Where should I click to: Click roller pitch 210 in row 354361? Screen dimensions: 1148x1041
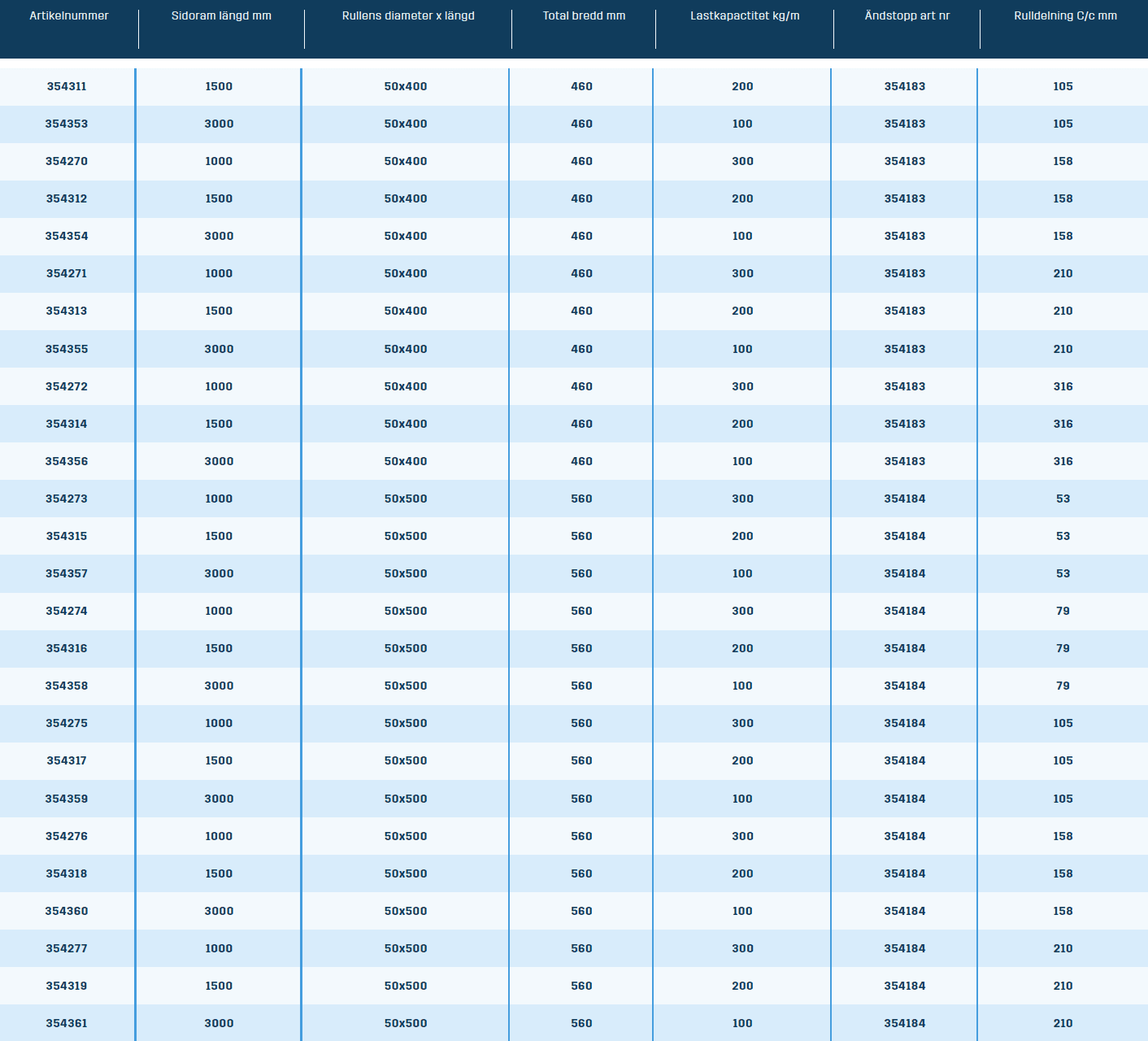click(x=1063, y=1023)
